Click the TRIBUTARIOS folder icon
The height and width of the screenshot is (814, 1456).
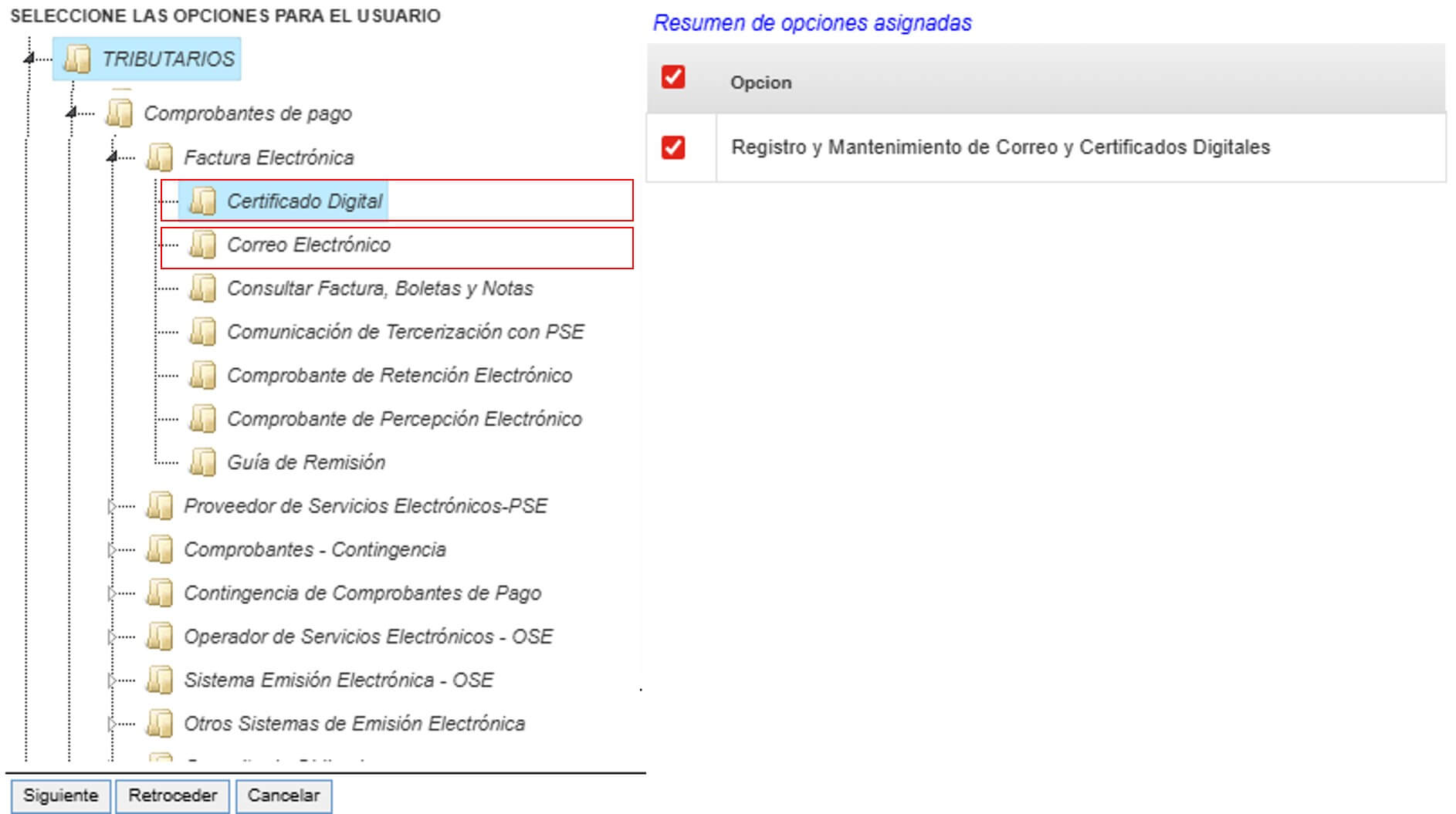[76, 59]
